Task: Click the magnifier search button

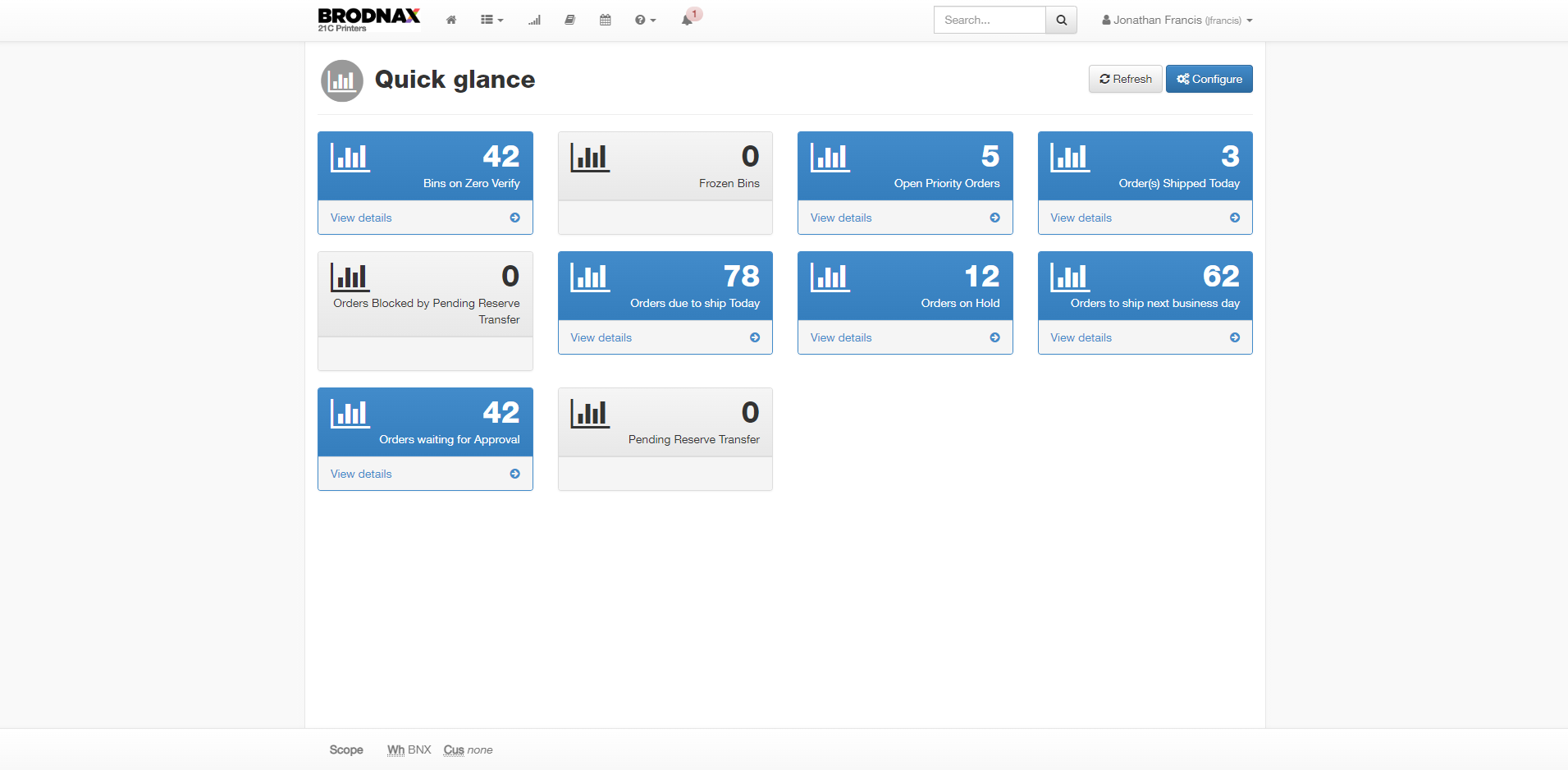Action: tap(1061, 21)
